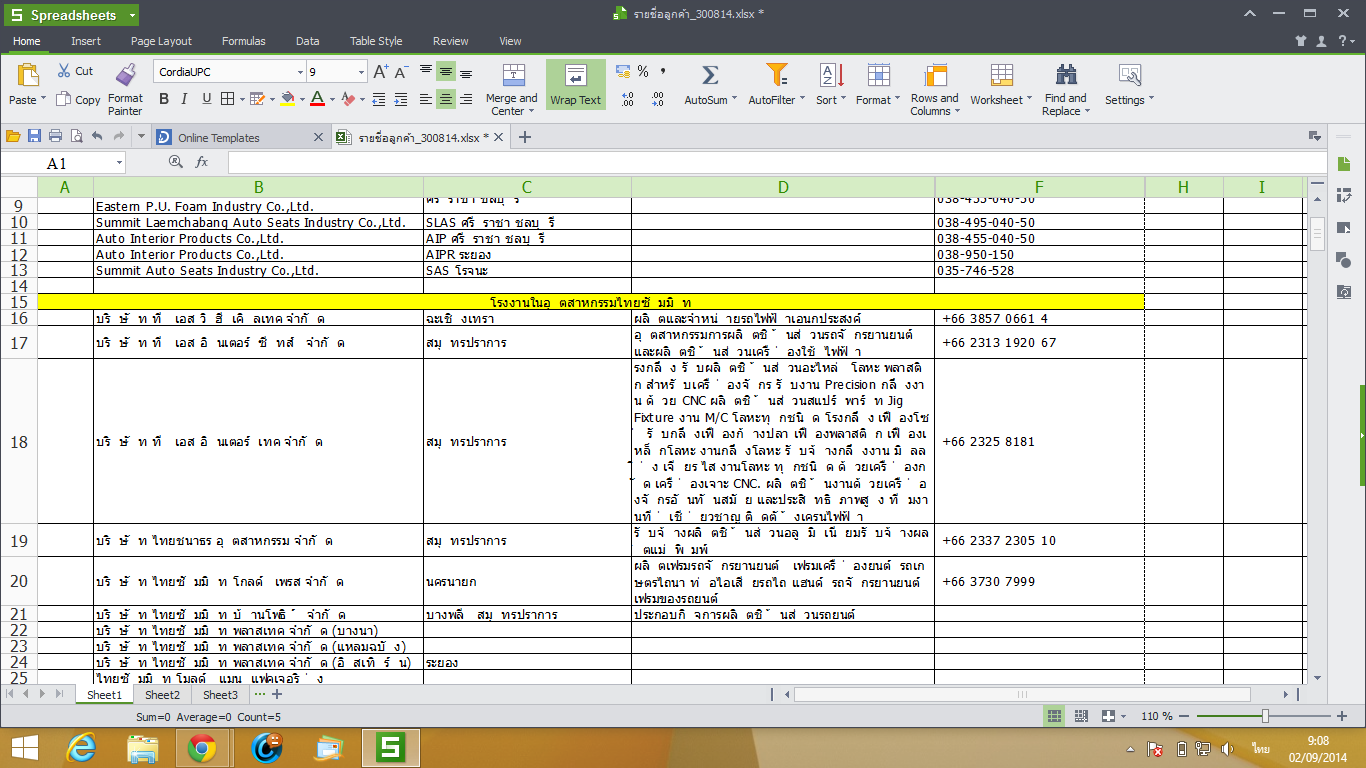This screenshot has height=768, width=1366.
Task: Click the Settings wrench icon
Action: (1130, 75)
